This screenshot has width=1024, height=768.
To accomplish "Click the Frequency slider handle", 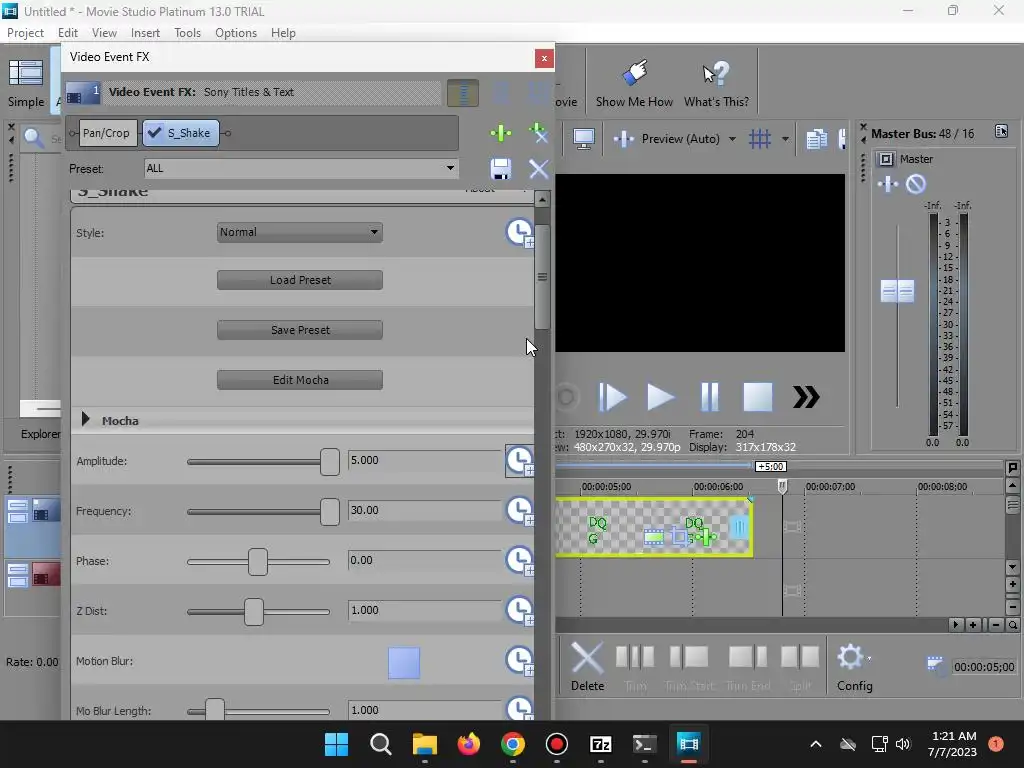I will (x=330, y=512).
